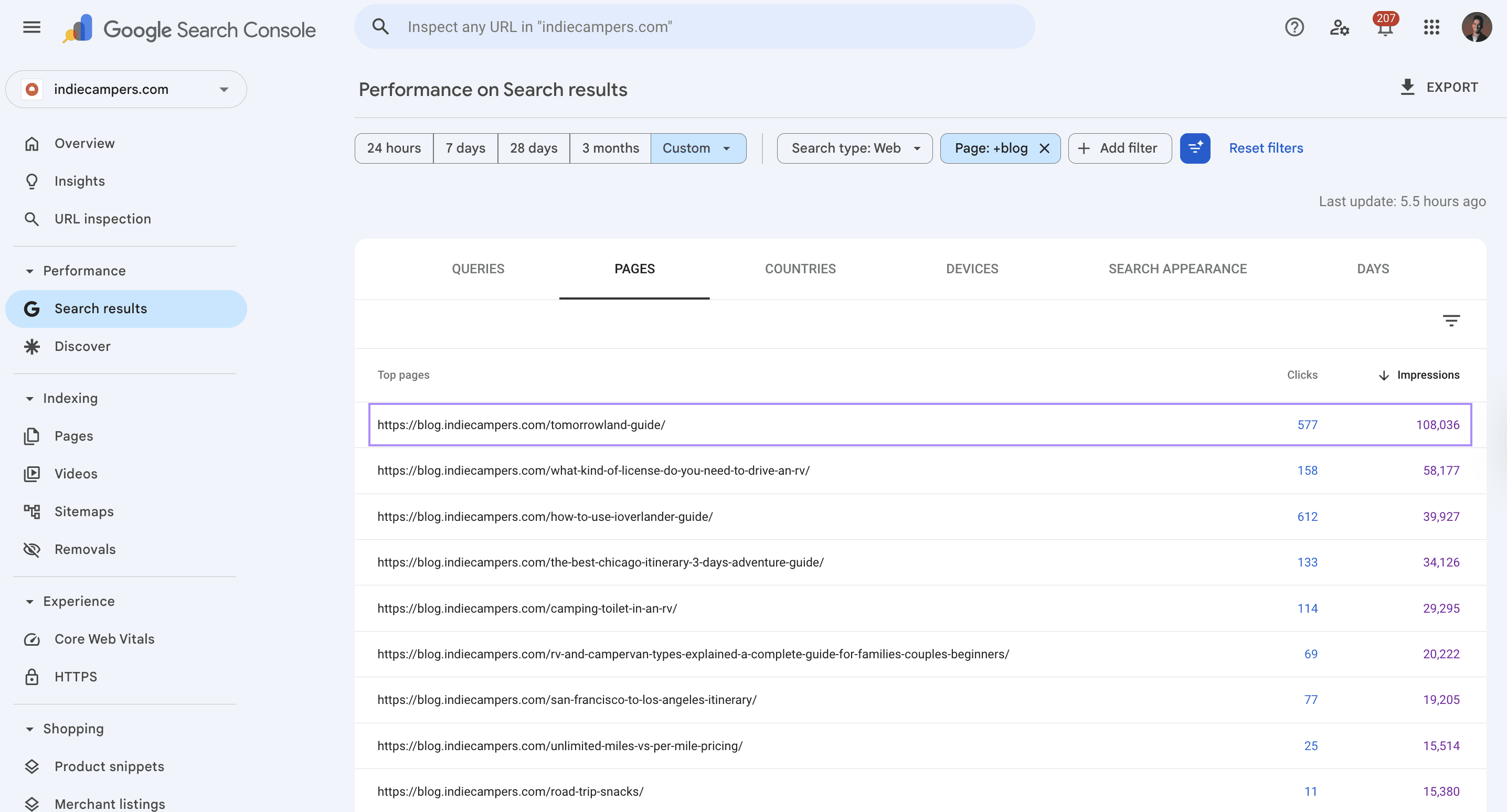1507x812 pixels.
Task: Click the table filter rows icon
Action: point(1451,320)
